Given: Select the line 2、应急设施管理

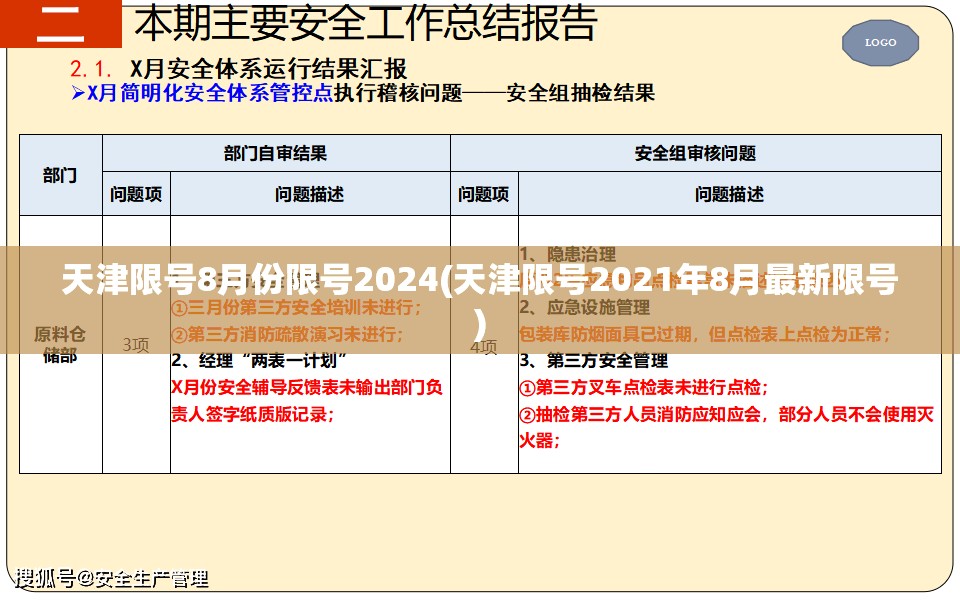Looking at the screenshot, I should pyautogui.click(x=585, y=307).
